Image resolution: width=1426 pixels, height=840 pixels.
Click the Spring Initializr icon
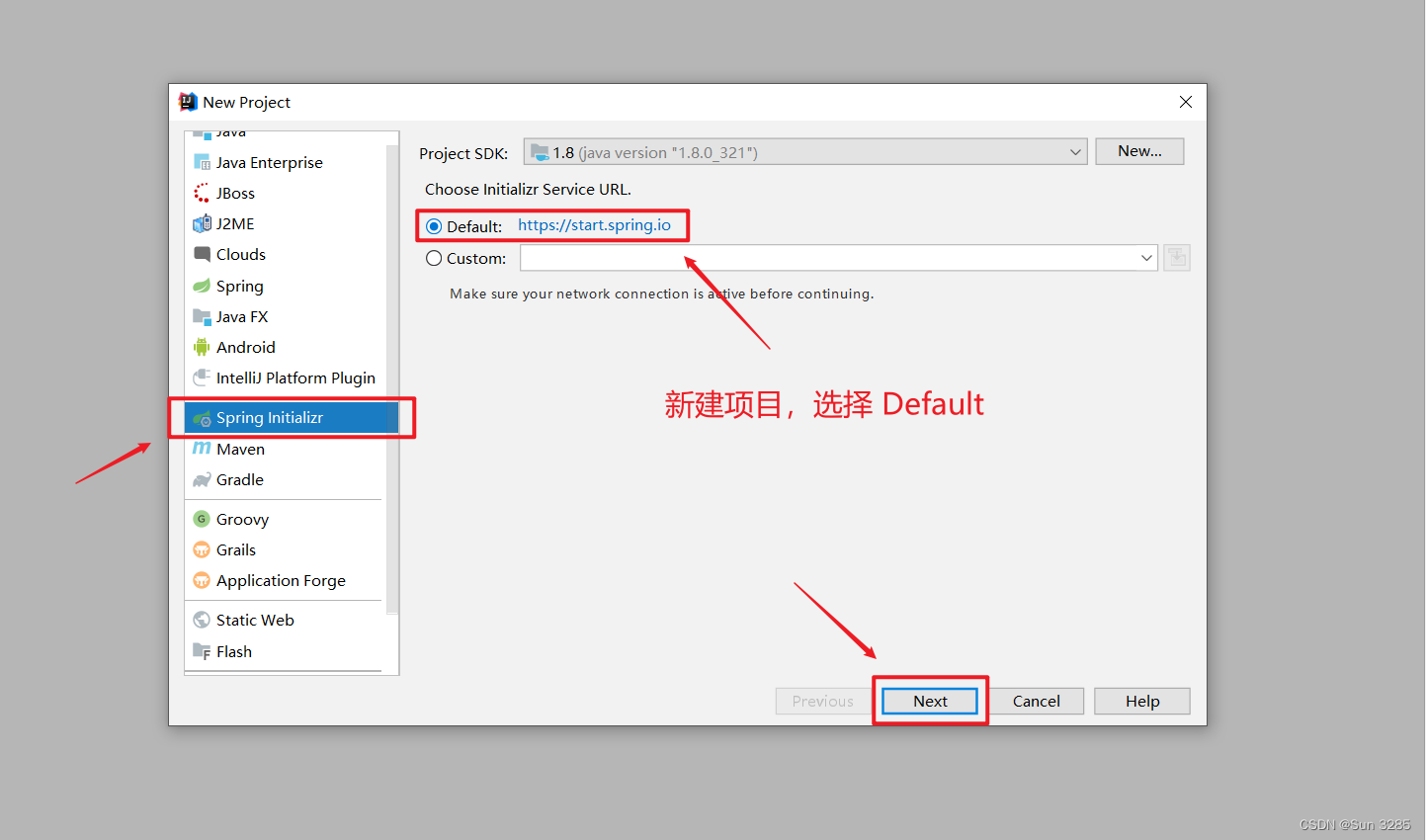point(202,418)
